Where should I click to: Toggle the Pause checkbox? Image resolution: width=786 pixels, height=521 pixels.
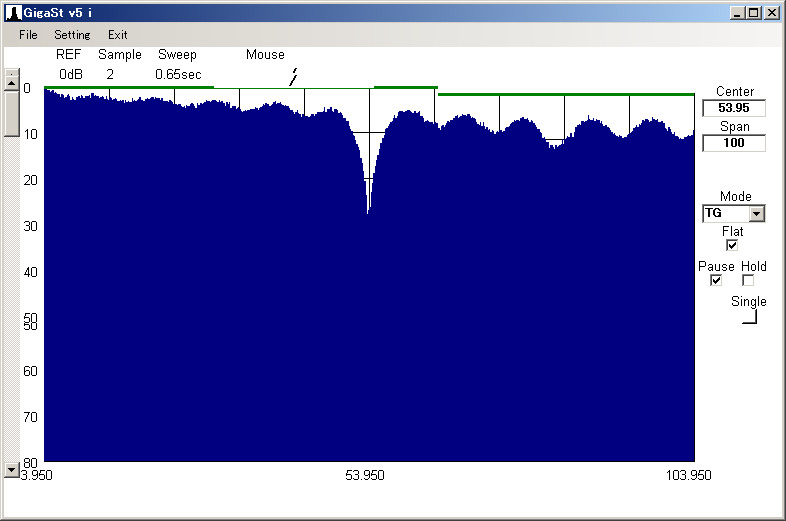716,281
